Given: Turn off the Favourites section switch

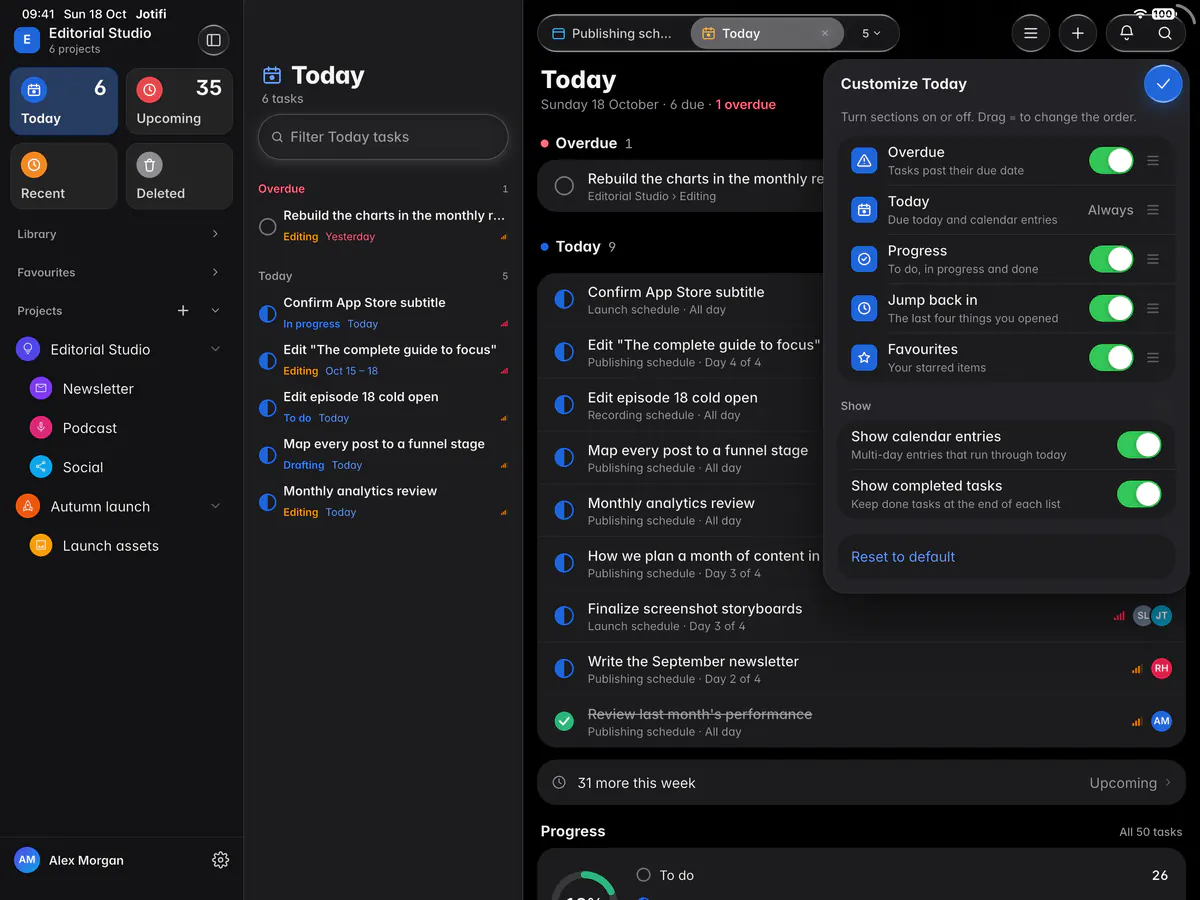Looking at the screenshot, I should pyautogui.click(x=1111, y=357).
